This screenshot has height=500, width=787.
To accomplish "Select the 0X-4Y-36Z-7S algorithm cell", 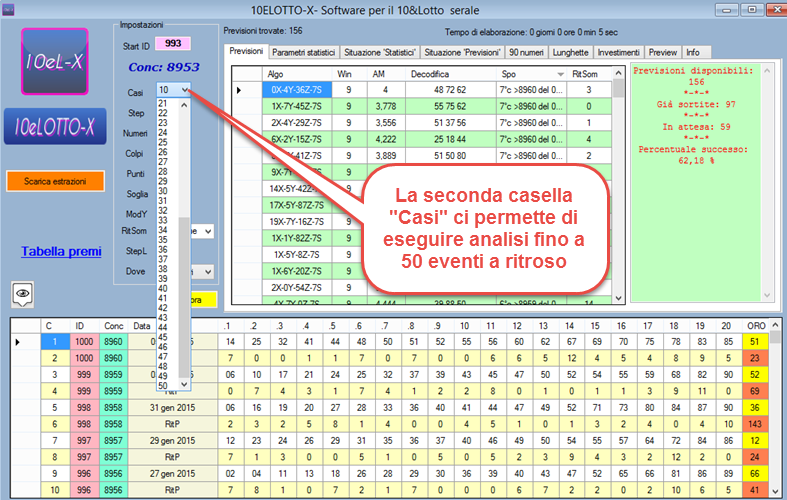I will (295, 90).
